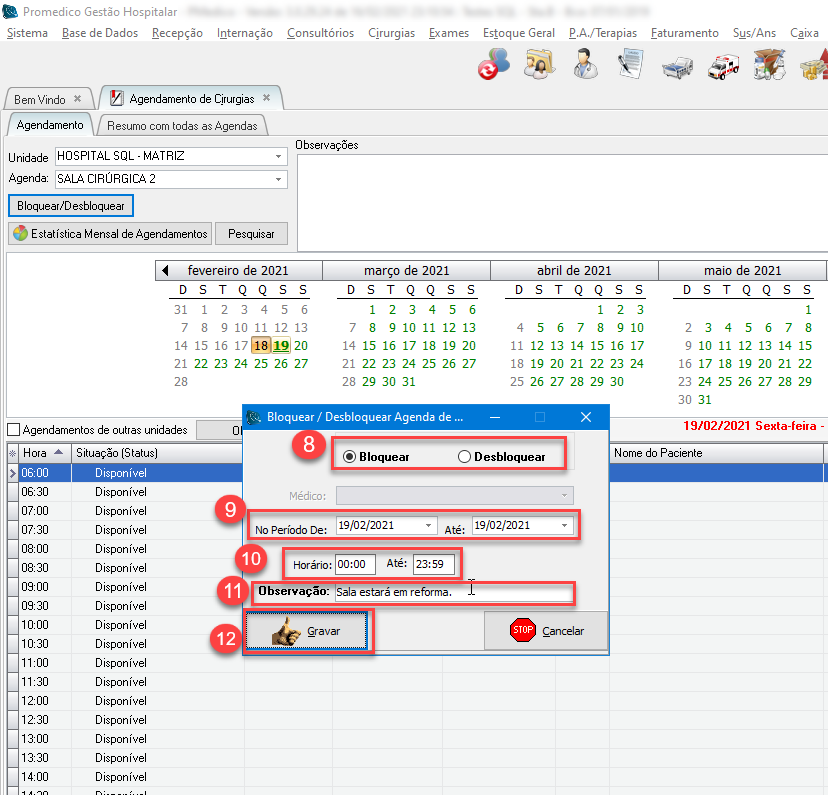Click the Cancelar button in dialog

pyautogui.click(x=546, y=631)
